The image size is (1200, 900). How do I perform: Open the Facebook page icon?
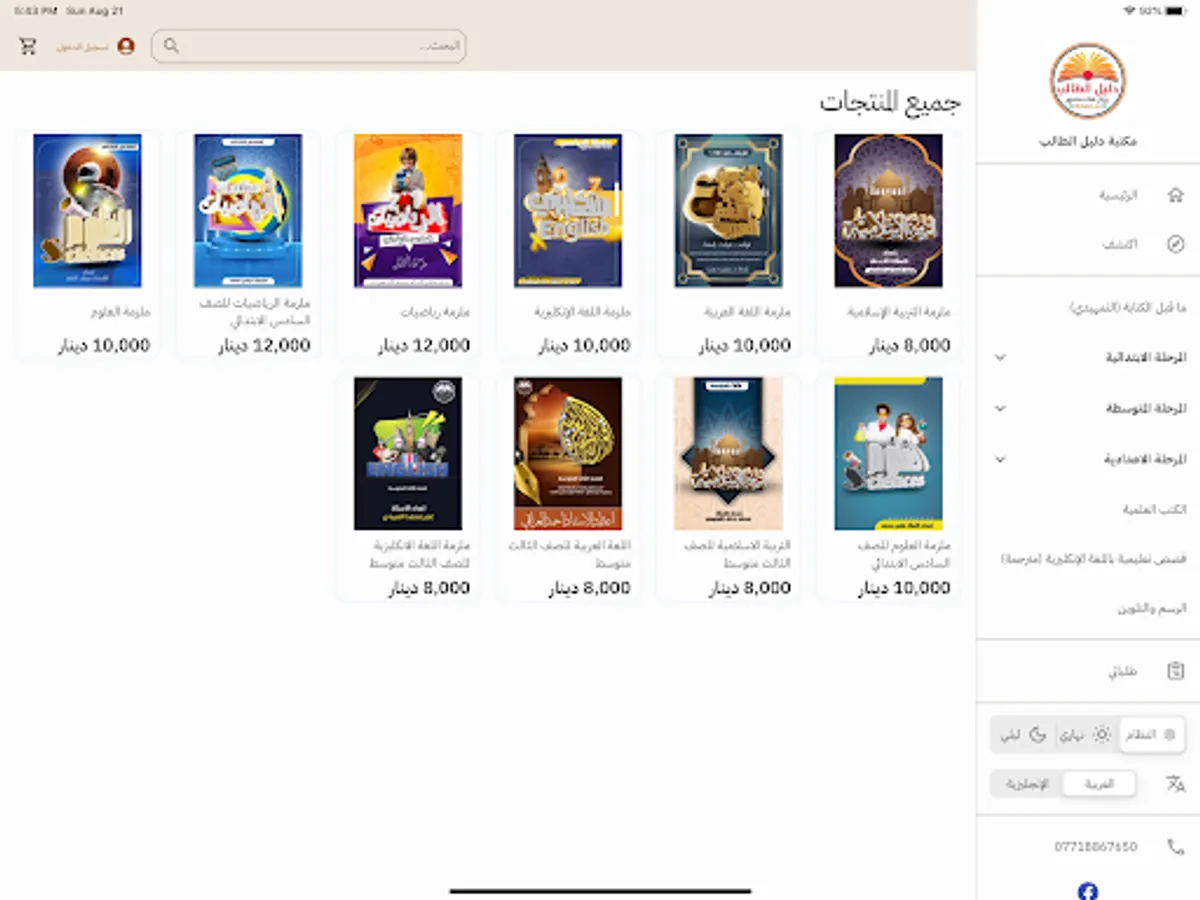1087,890
